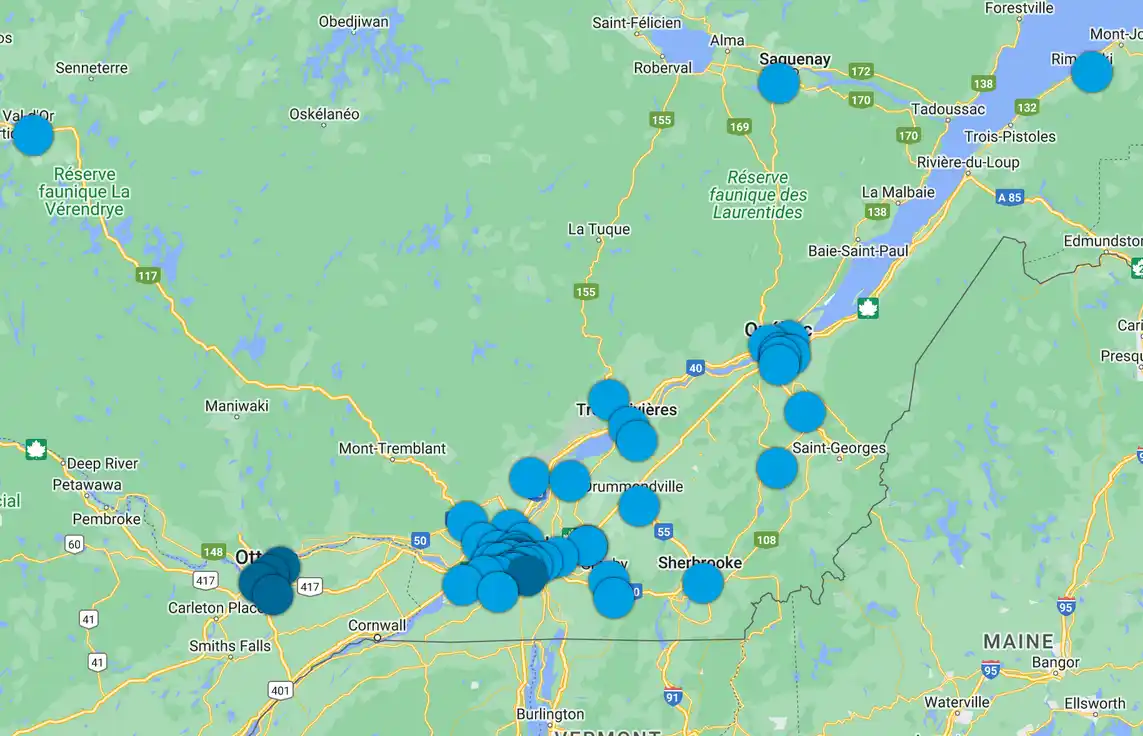Click the Trans-Canada maple leaf icon near Québec

pyautogui.click(x=868, y=308)
